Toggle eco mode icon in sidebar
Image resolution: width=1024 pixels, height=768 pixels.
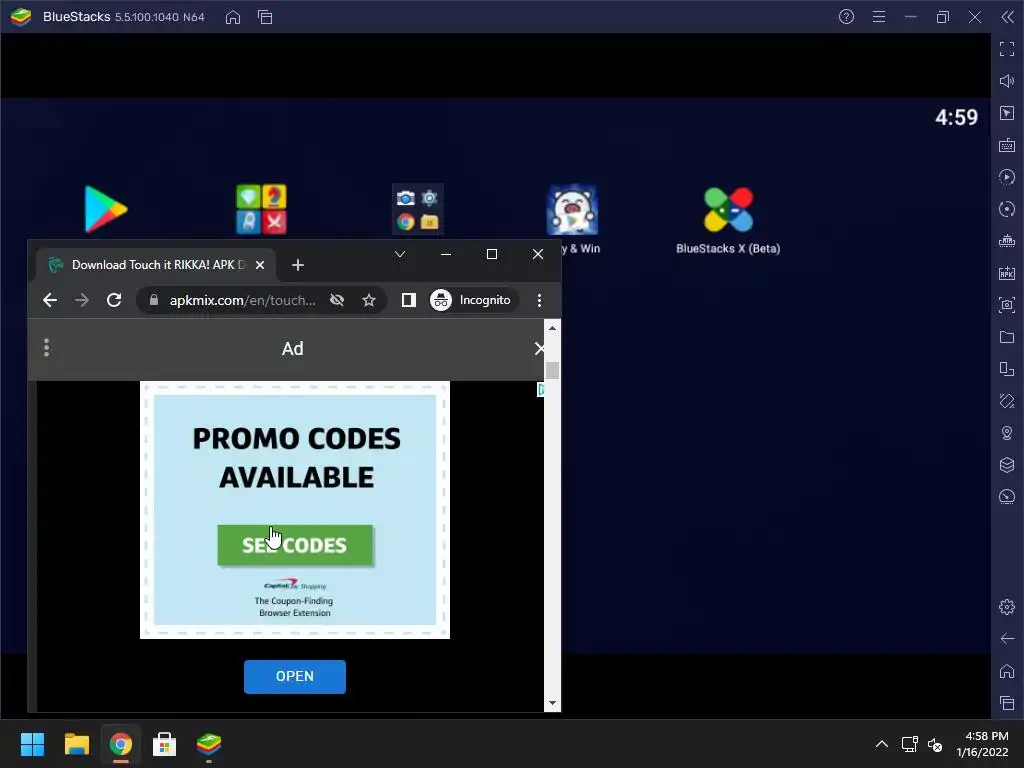tap(1007, 497)
